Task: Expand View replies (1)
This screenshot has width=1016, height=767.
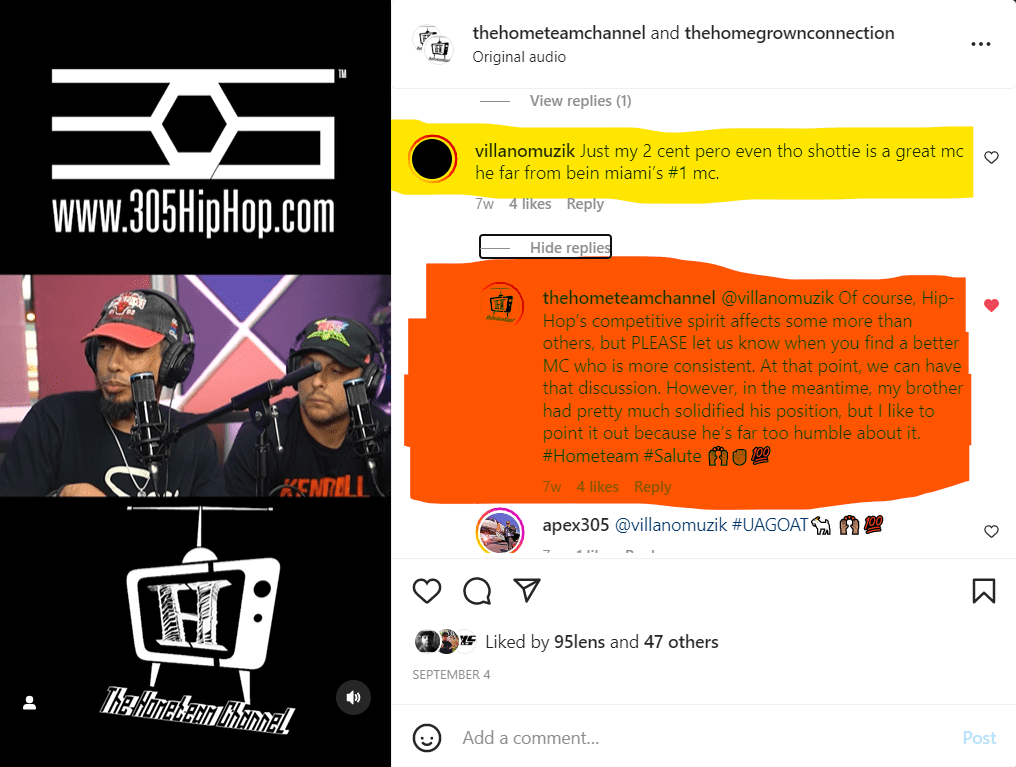Action: point(581,101)
